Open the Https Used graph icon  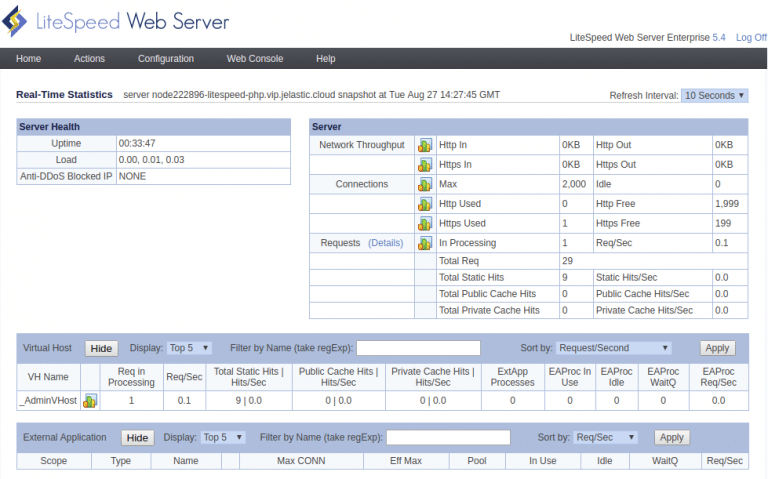coord(425,223)
